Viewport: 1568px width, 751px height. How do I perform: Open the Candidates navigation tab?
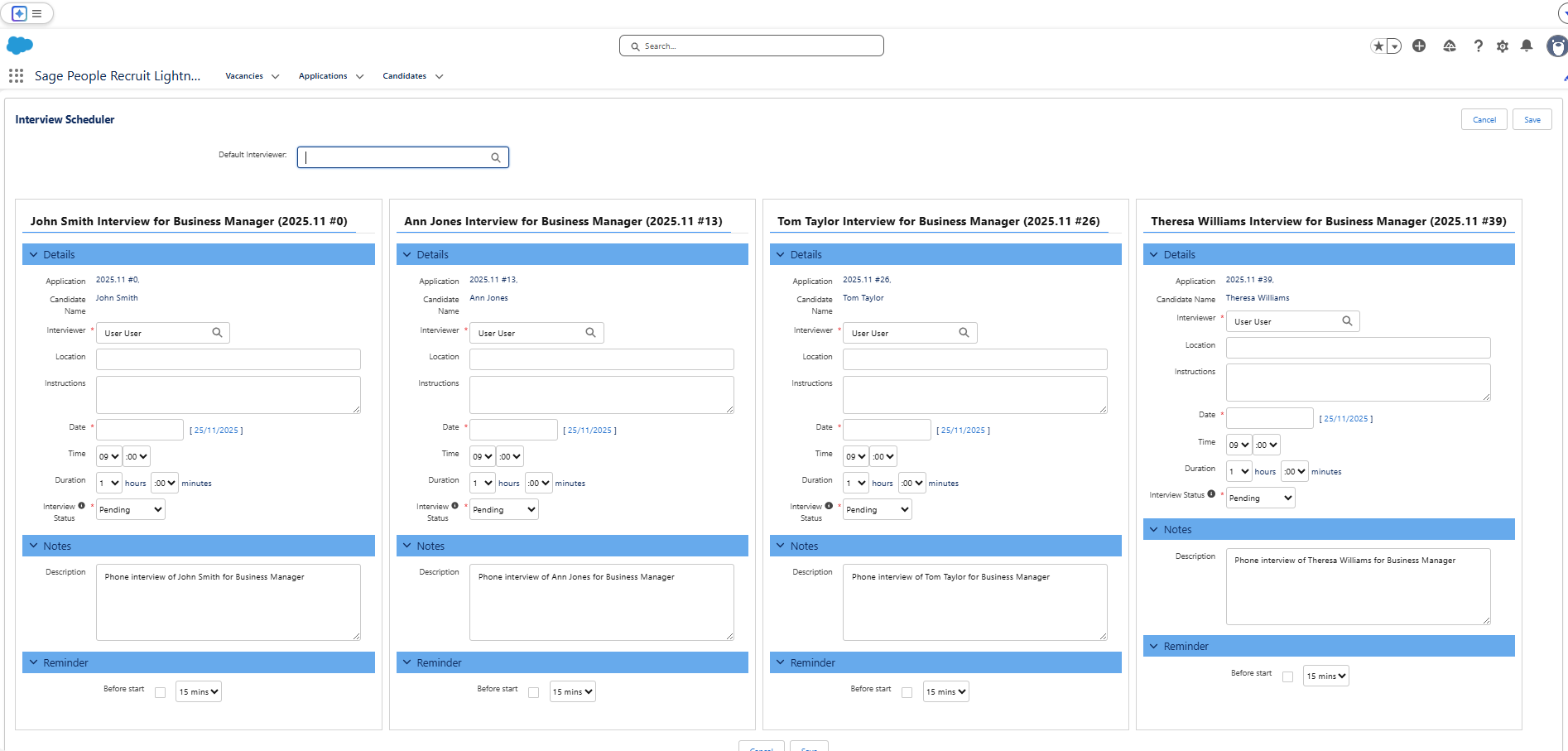(x=404, y=76)
